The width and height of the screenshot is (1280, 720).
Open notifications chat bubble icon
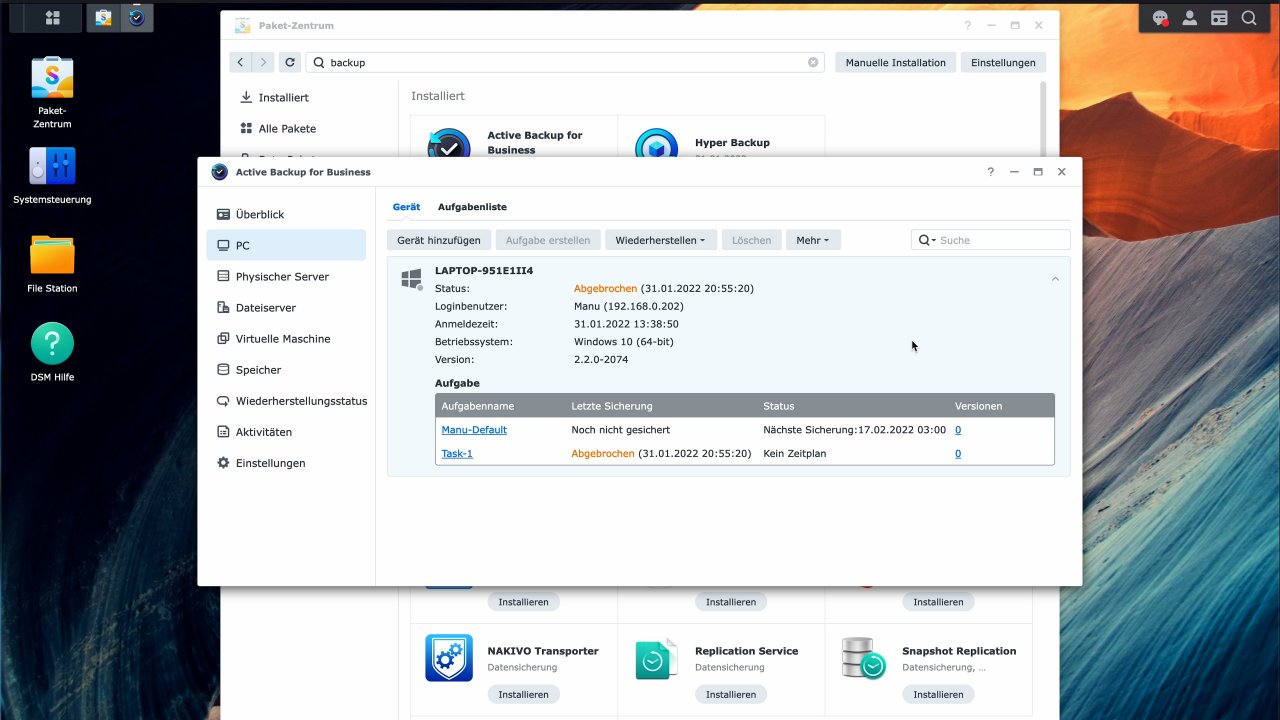pos(1160,18)
